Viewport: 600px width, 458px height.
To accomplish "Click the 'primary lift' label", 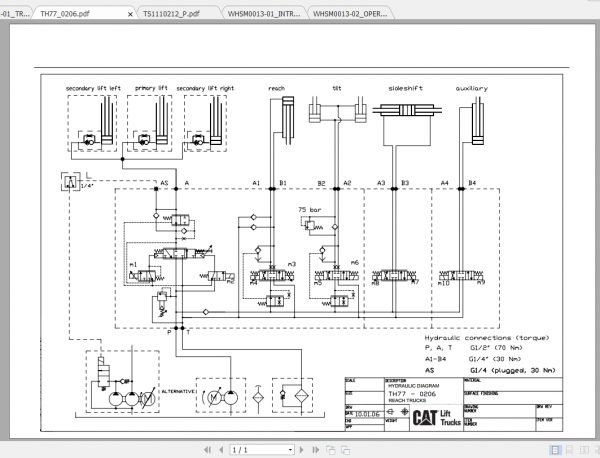I will coord(151,88).
